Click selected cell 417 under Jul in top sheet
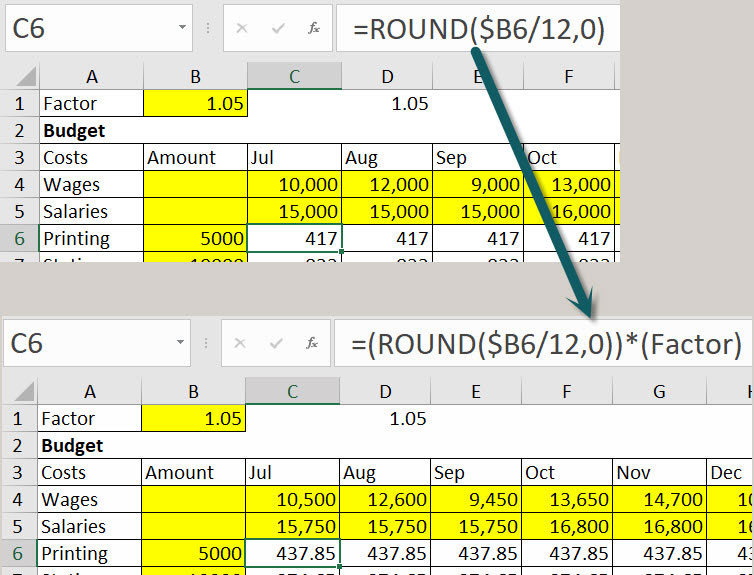The width and height of the screenshot is (754, 575). (x=294, y=238)
